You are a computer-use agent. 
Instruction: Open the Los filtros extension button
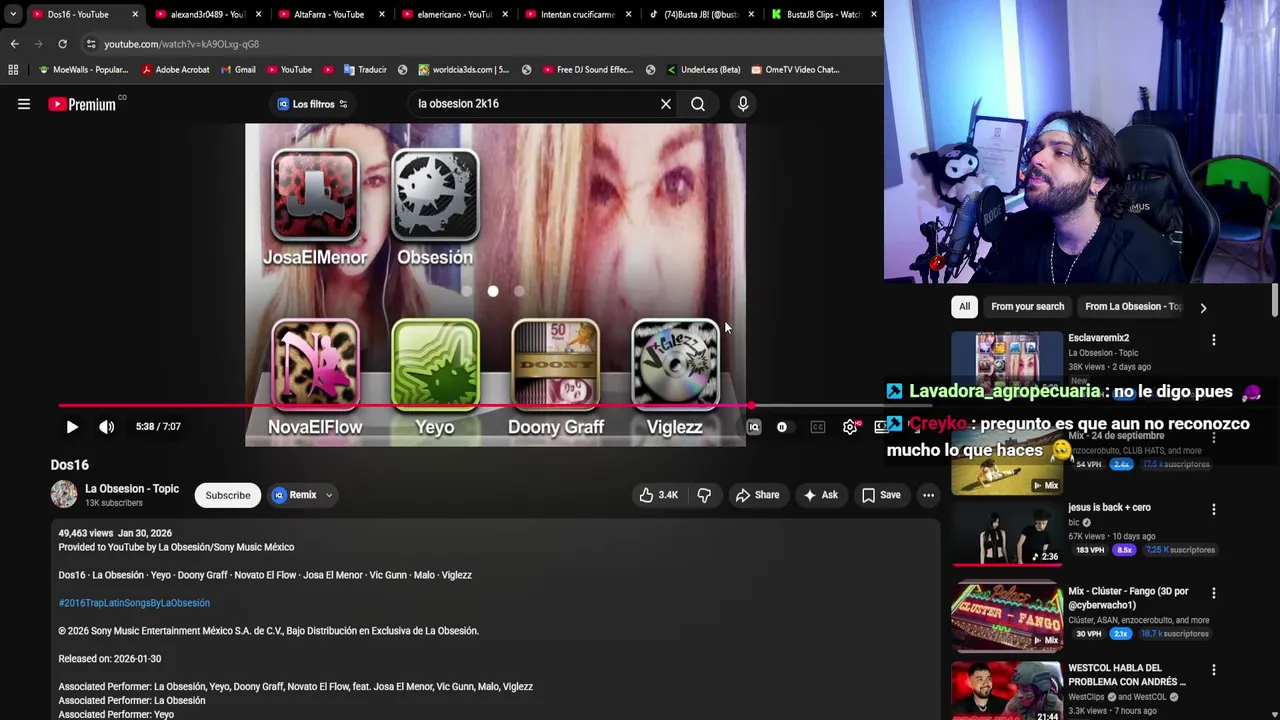312,104
